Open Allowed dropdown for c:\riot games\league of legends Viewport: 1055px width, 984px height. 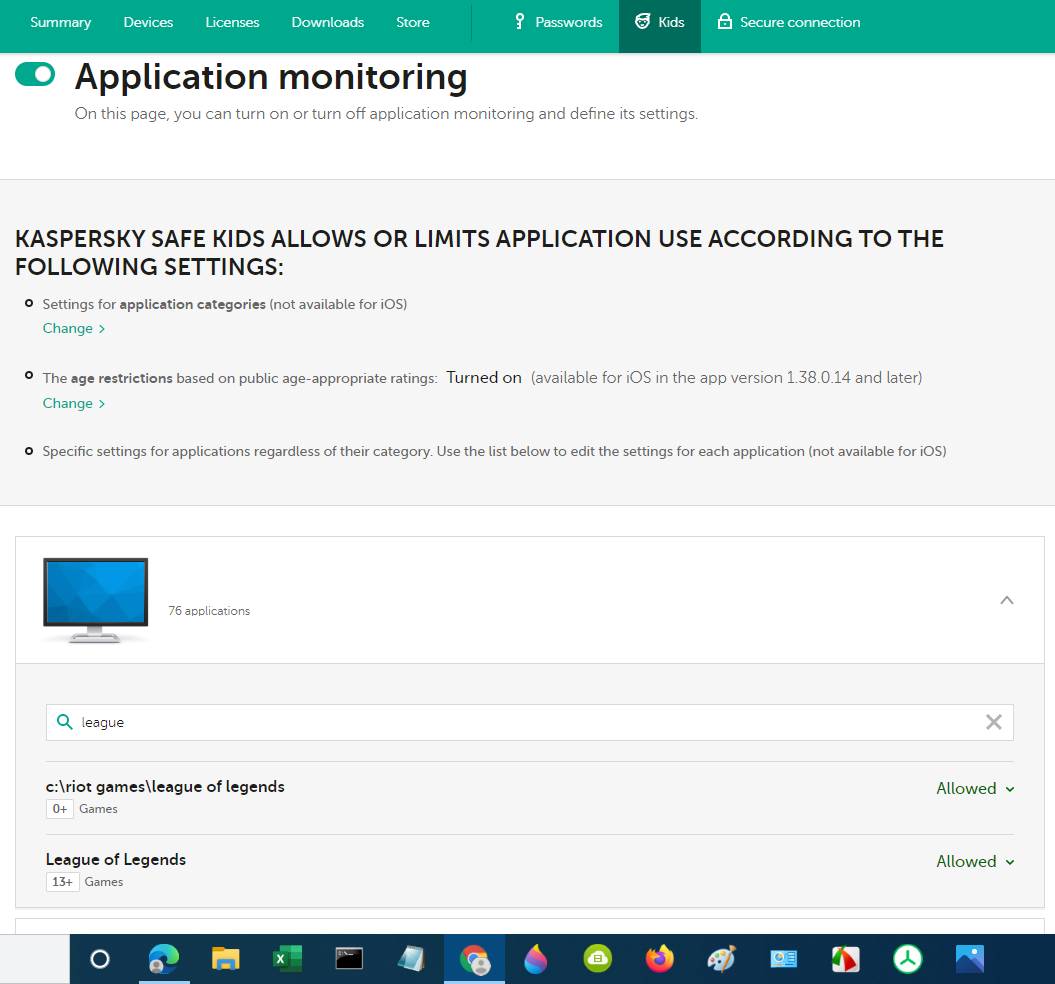(x=975, y=789)
